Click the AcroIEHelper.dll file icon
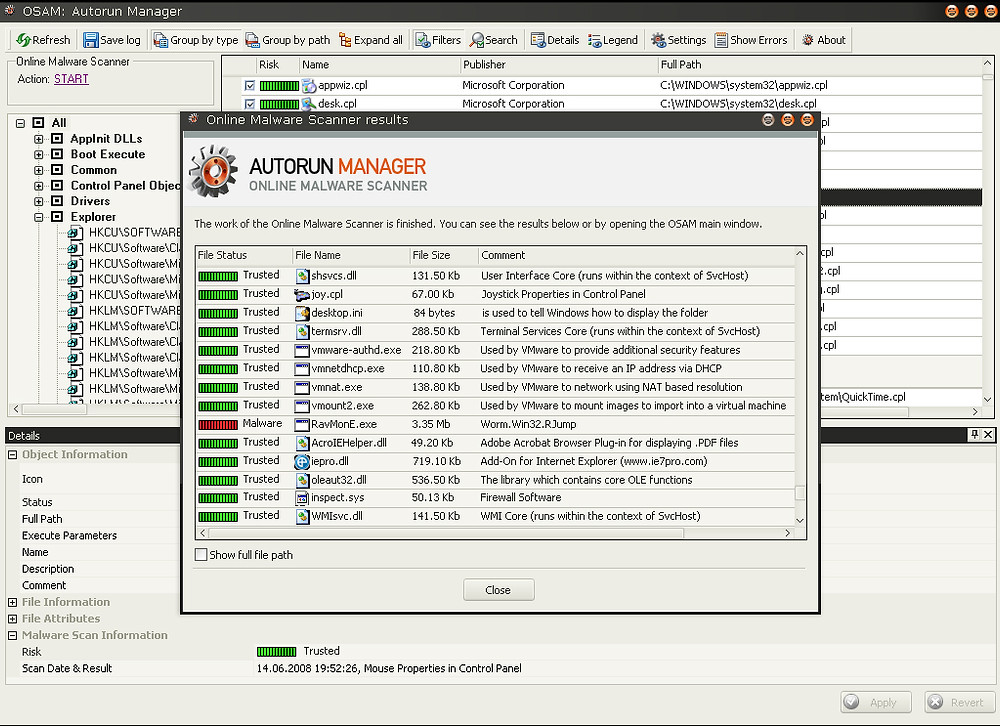 point(302,443)
